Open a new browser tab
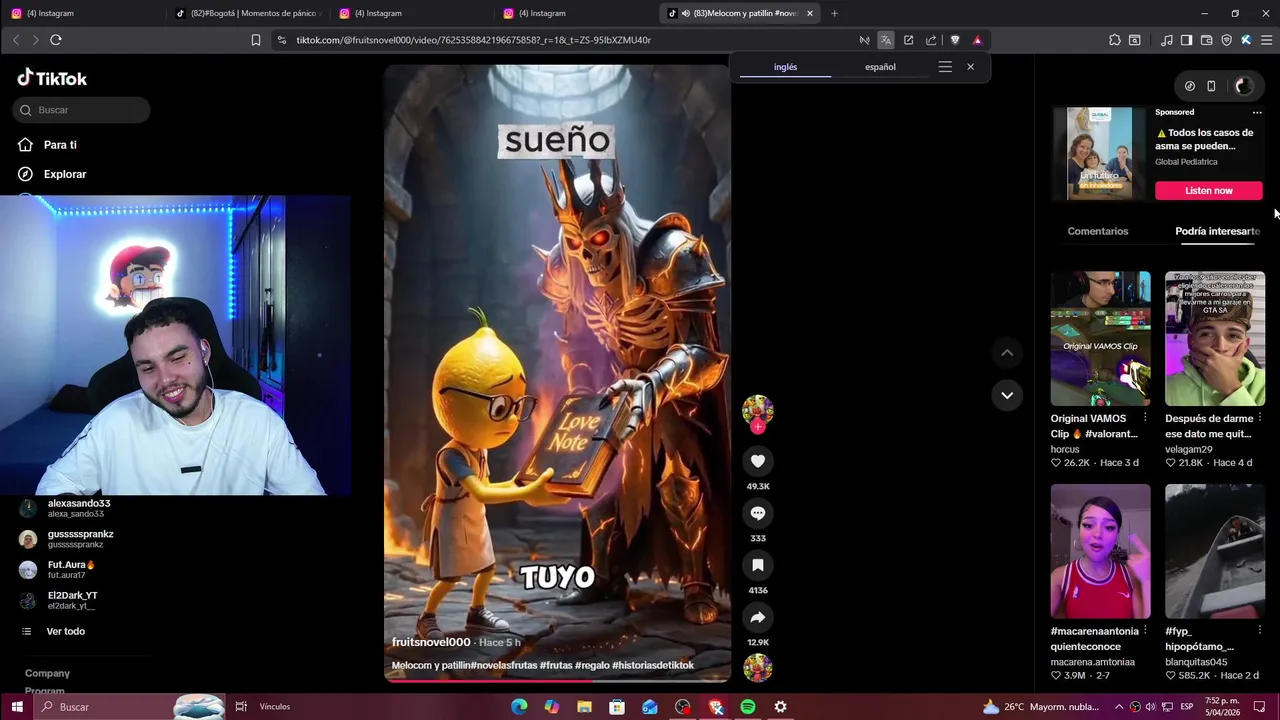Screen dimensions: 1280x720 coord(834,13)
